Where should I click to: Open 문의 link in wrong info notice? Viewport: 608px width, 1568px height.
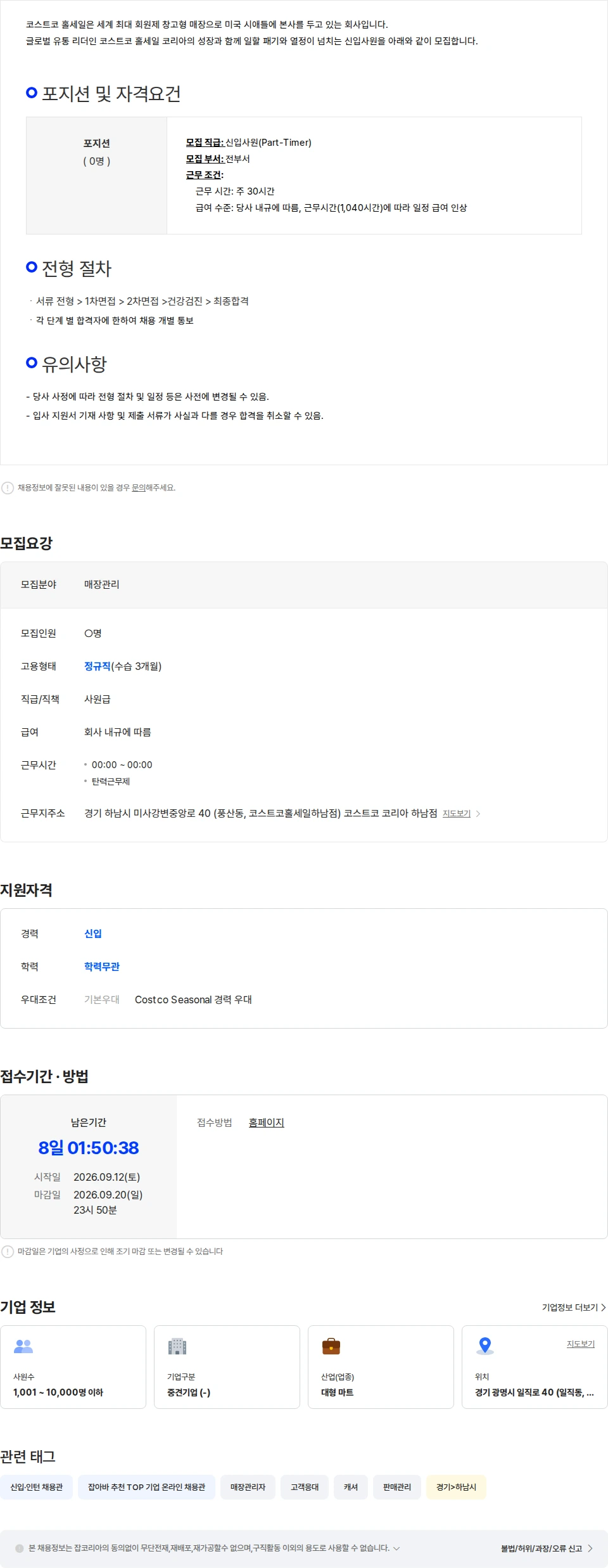tap(139, 488)
